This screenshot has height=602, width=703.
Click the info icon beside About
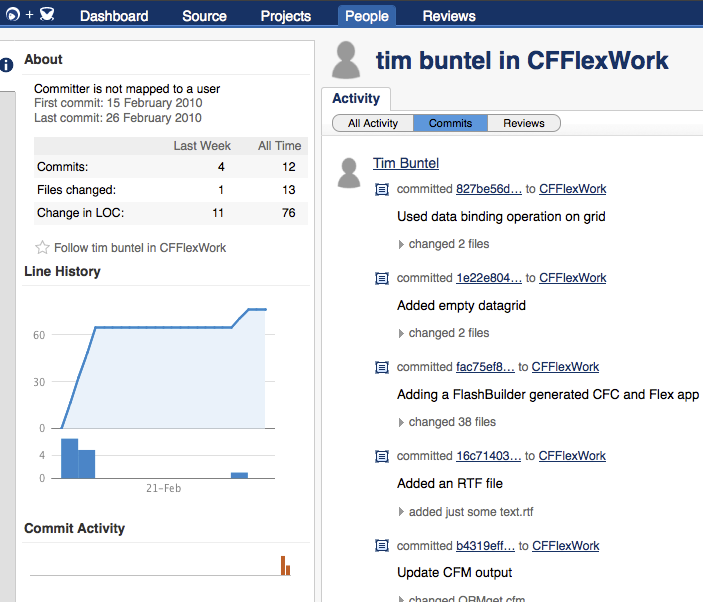[x=7, y=65]
